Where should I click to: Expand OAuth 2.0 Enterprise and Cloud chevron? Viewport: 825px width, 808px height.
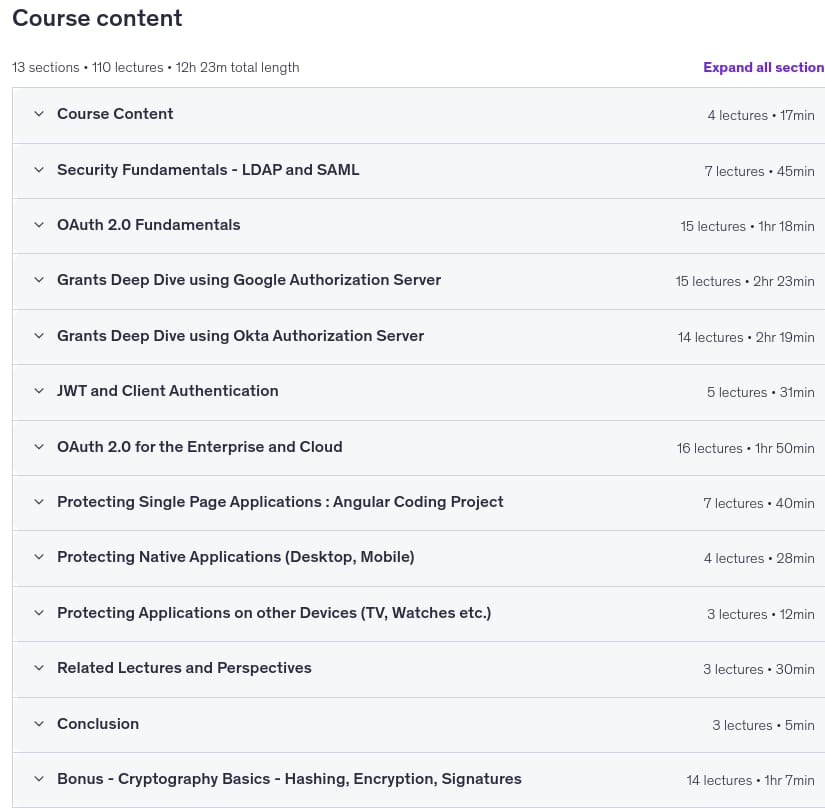(x=39, y=447)
